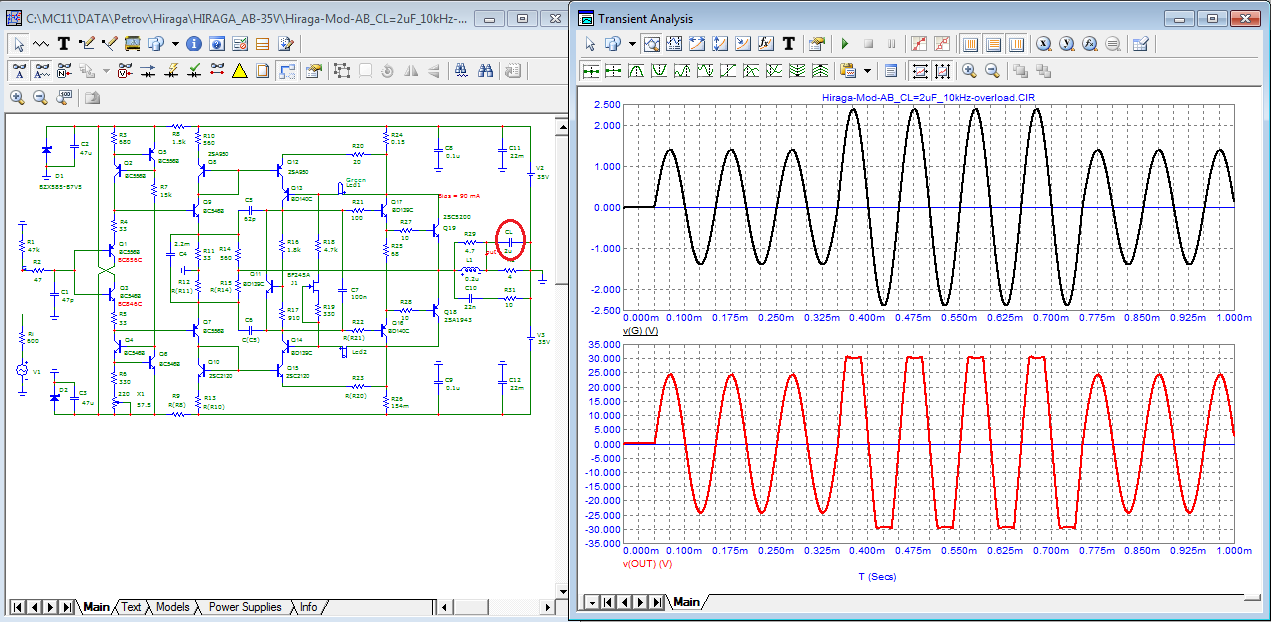Click the Run analysis green play button
This screenshot has width=1271, height=622.
[x=844, y=44]
